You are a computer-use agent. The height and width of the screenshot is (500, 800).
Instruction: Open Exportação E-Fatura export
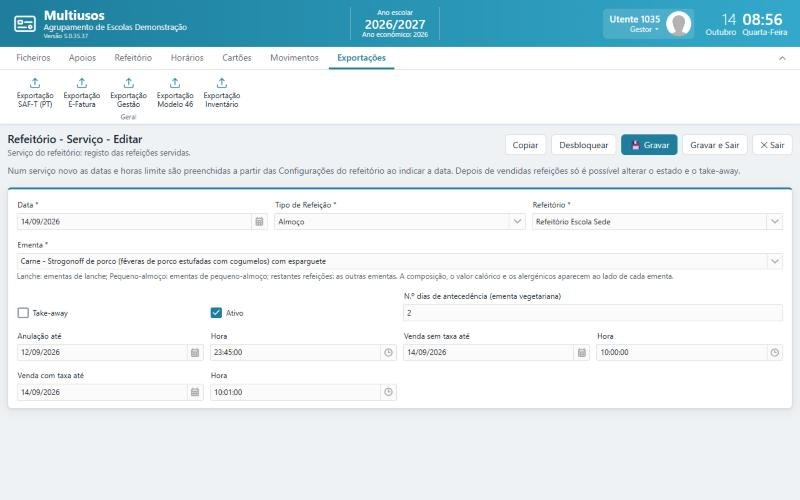[x=82, y=93]
